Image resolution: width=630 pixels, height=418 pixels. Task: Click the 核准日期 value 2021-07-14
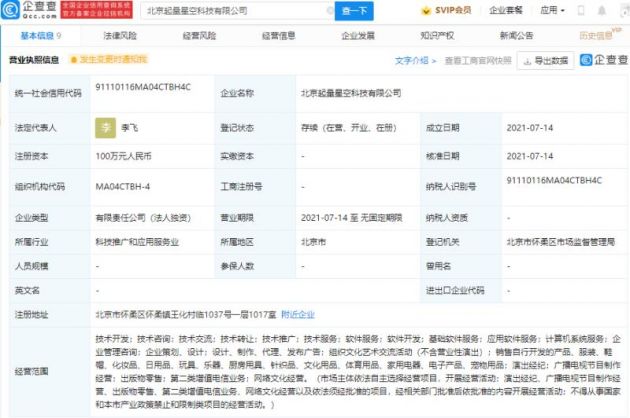530,156
